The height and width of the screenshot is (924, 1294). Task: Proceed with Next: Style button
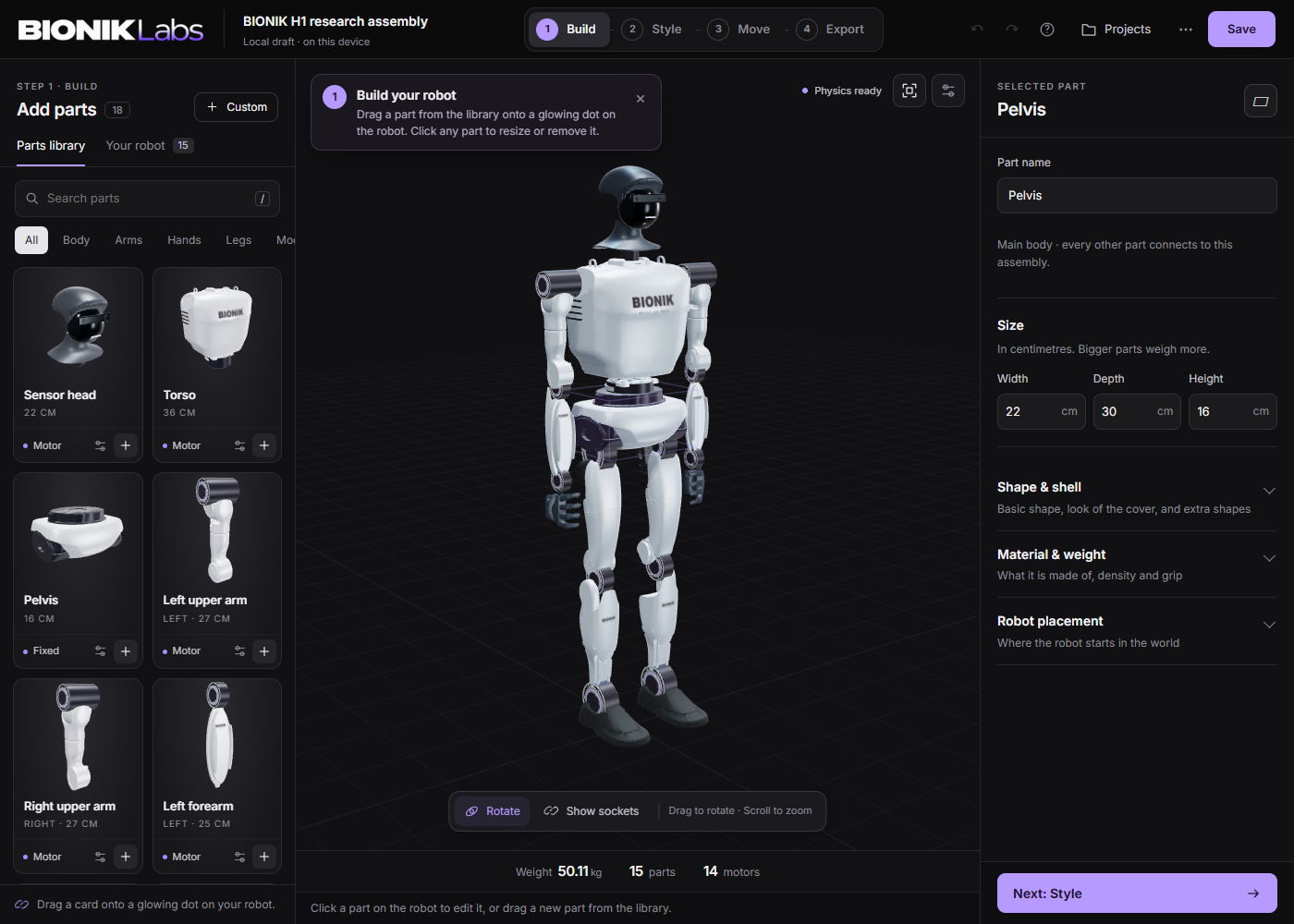1137,894
